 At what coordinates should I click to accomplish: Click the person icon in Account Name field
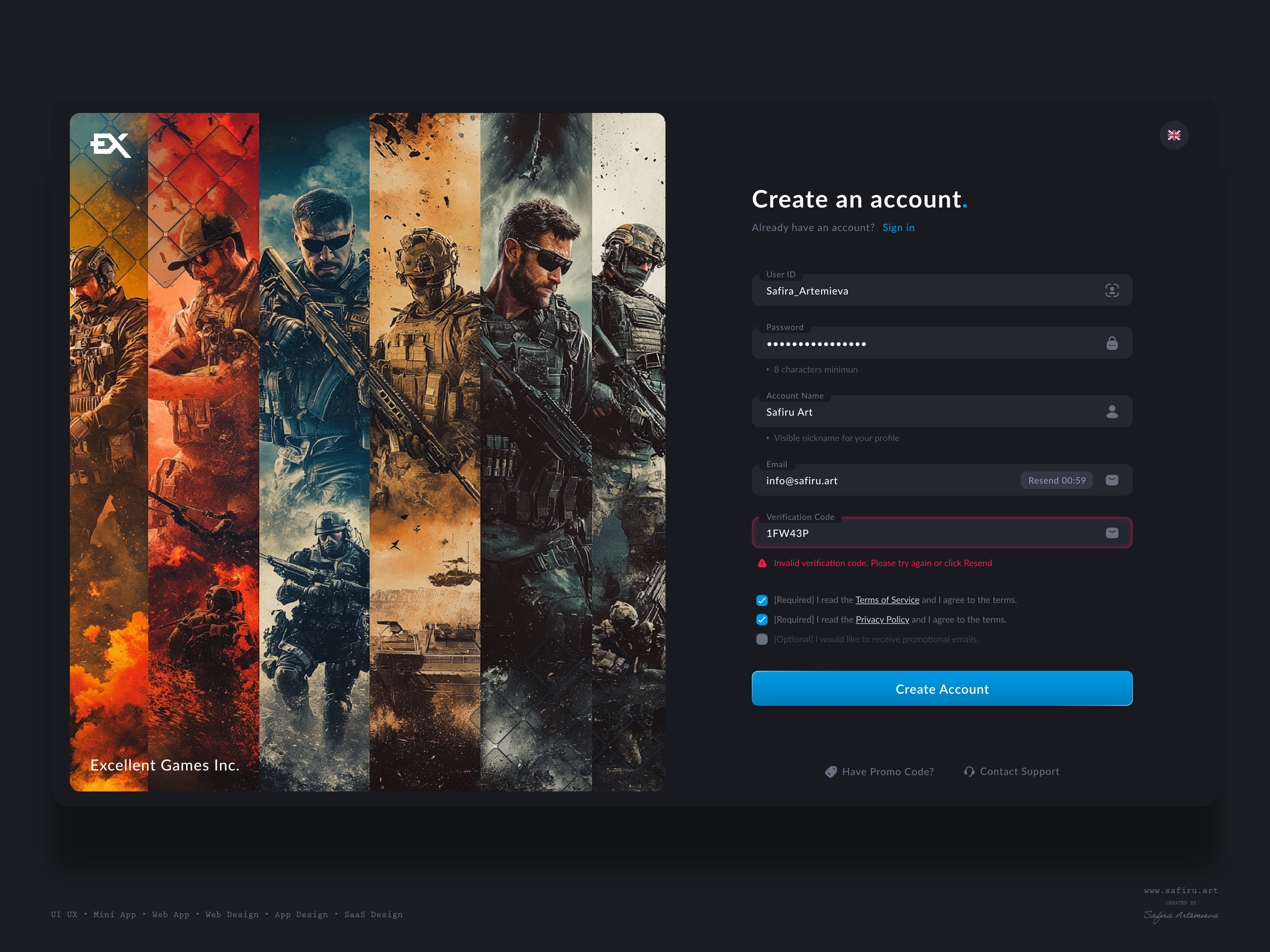(1112, 412)
